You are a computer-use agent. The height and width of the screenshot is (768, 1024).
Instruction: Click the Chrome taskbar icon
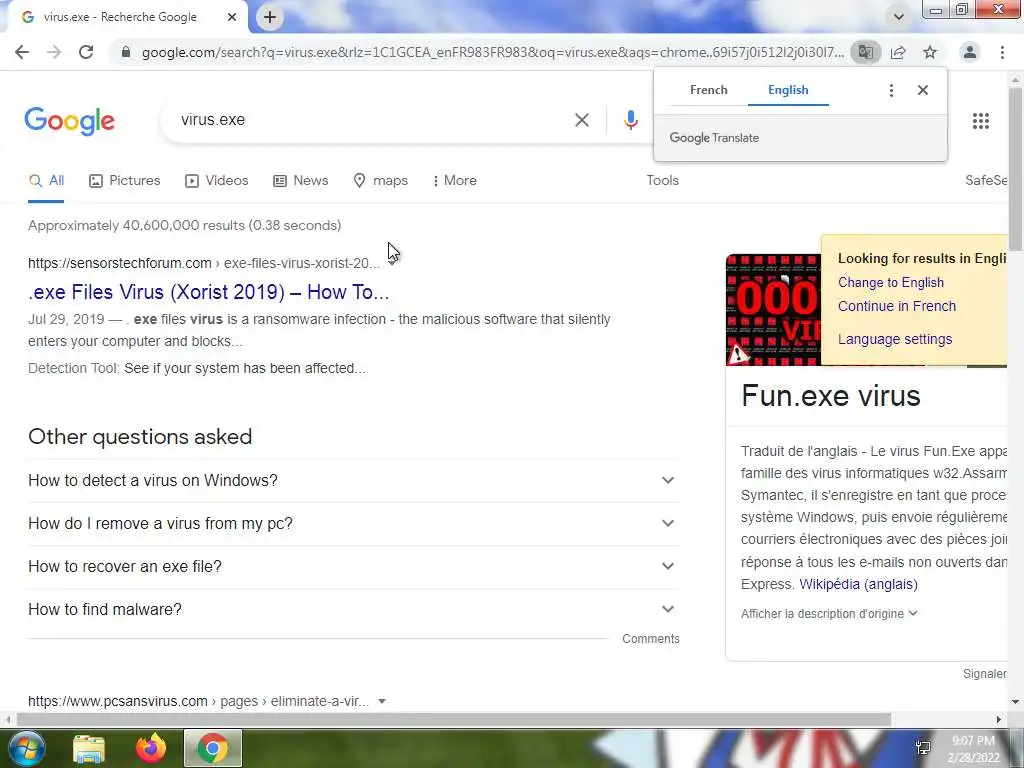tap(213, 748)
